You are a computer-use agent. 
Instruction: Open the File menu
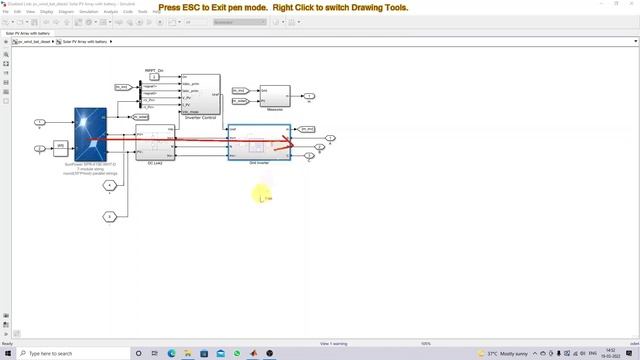pos(6,12)
